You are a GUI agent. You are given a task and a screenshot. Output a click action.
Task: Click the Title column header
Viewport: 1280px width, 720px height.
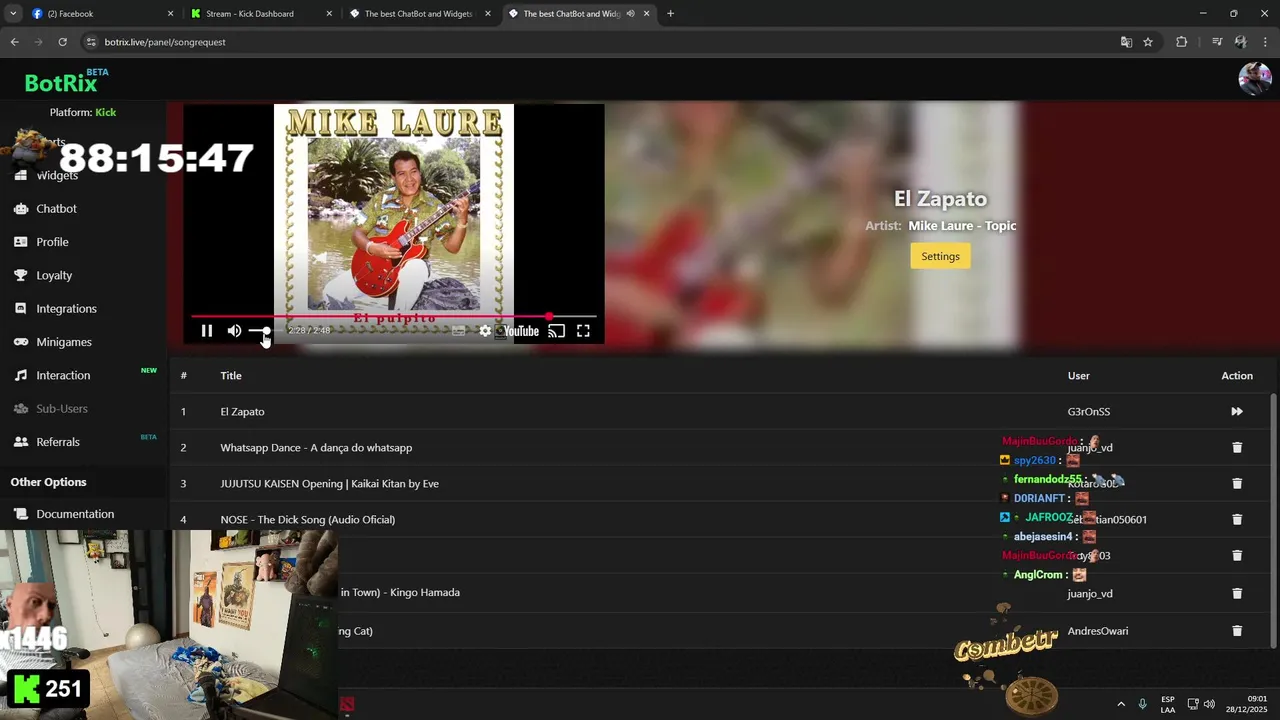[231, 375]
